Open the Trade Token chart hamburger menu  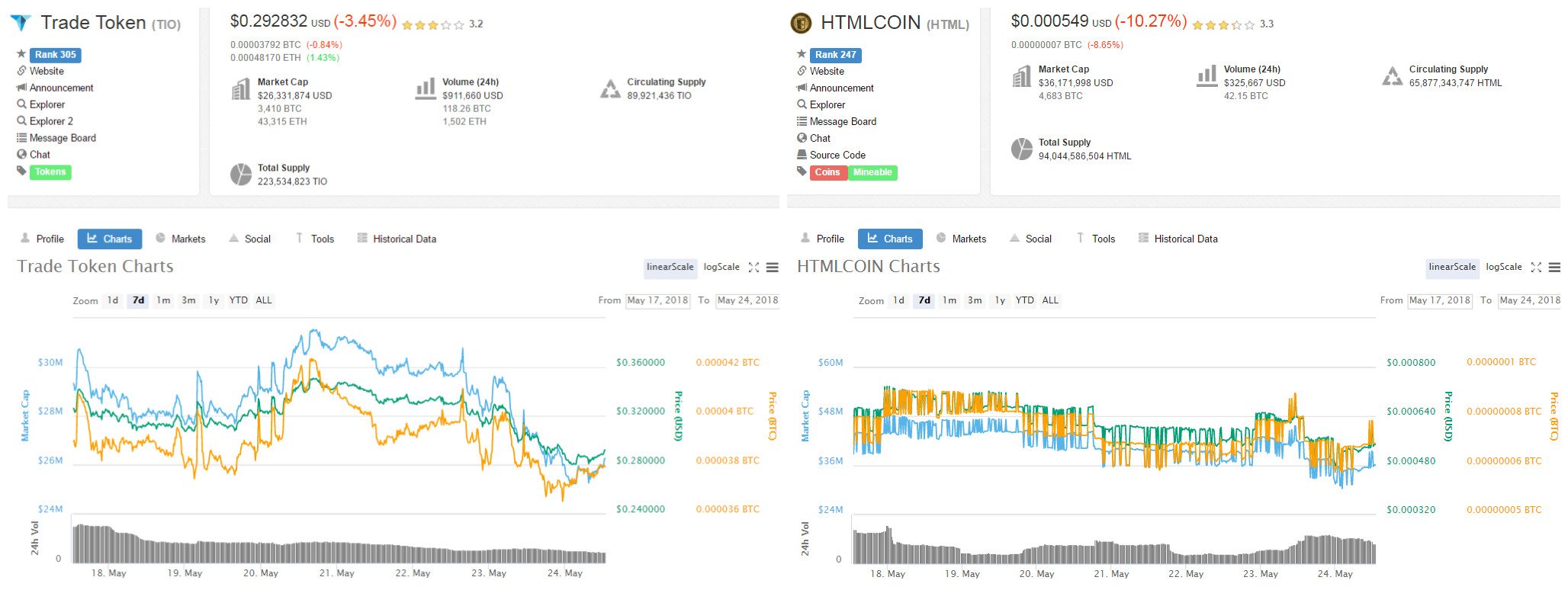point(773,268)
